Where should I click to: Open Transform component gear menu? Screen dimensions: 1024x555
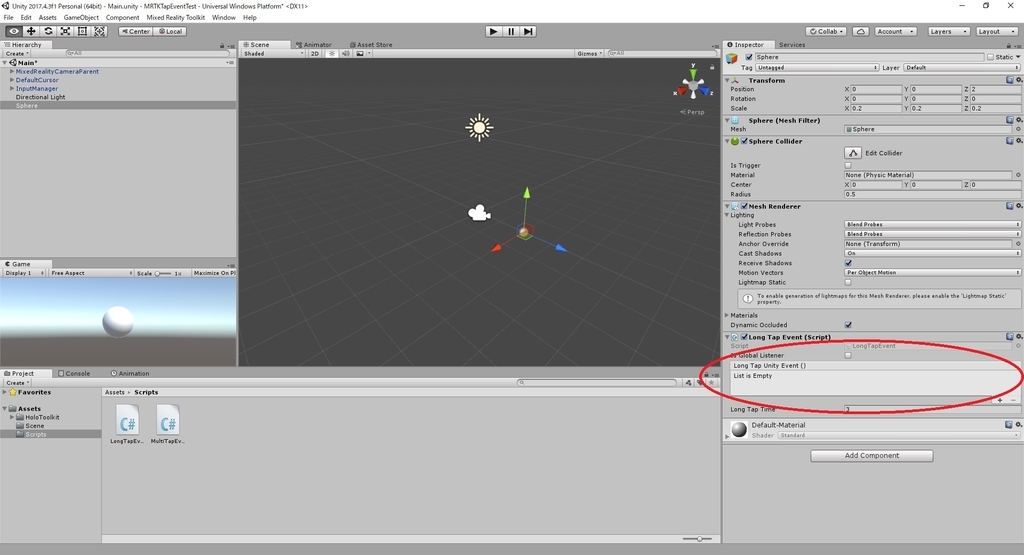(1019, 80)
